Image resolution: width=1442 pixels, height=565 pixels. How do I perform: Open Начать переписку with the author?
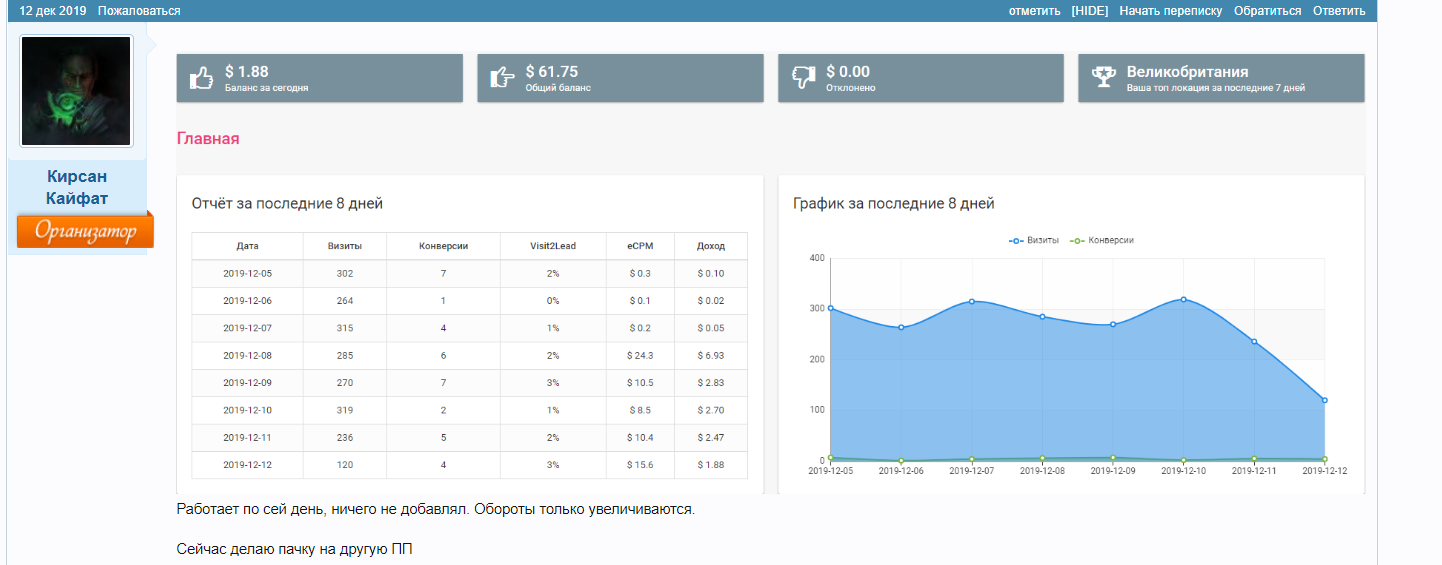tap(1170, 11)
